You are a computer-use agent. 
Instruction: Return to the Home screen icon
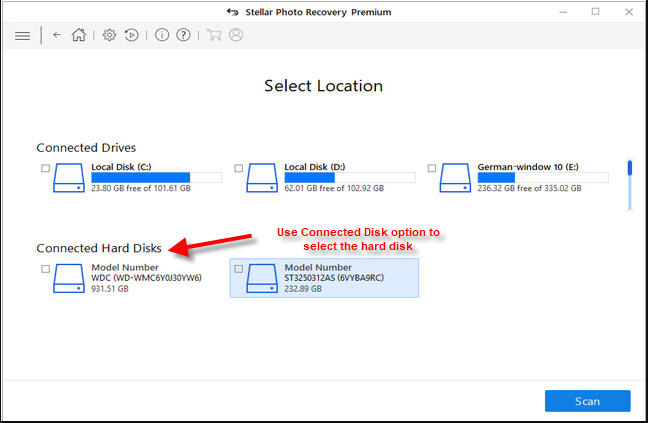coord(79,35)
